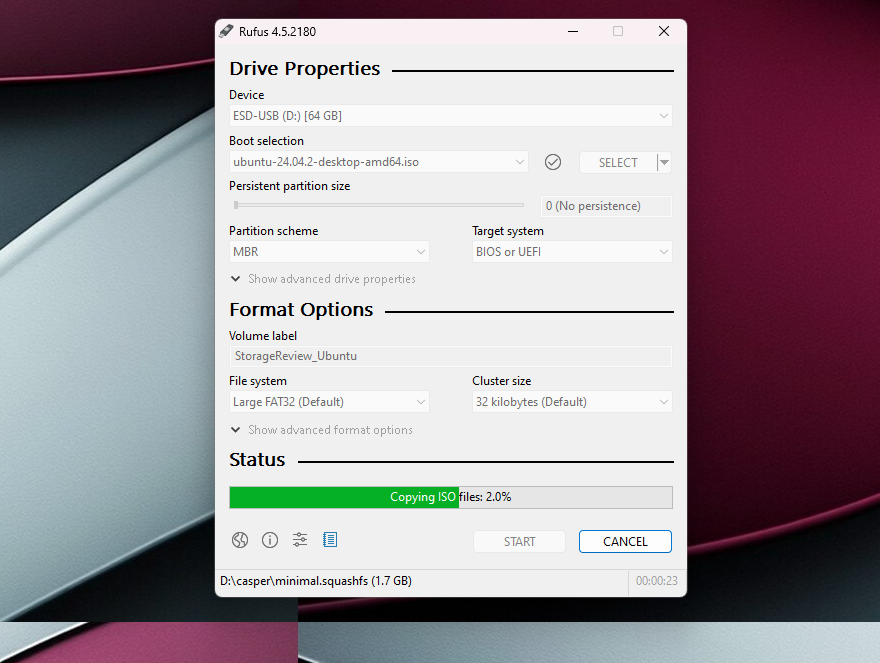Open the language globe icon
880x663 pixels.
(x=240, y=540)
